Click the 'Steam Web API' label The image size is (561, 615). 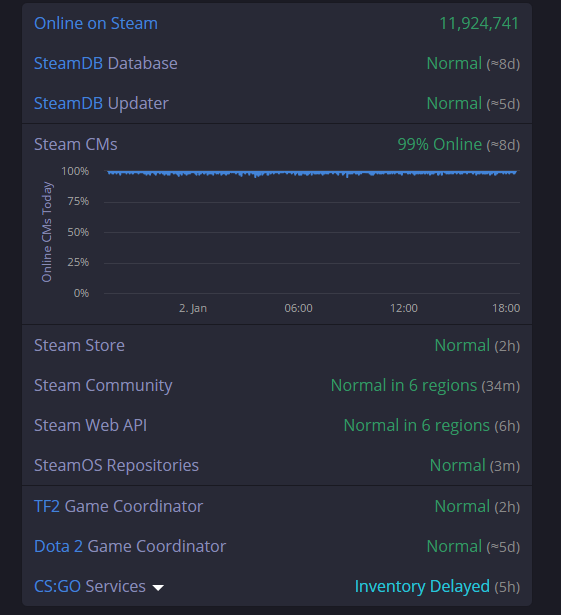(x=91, y=426)
